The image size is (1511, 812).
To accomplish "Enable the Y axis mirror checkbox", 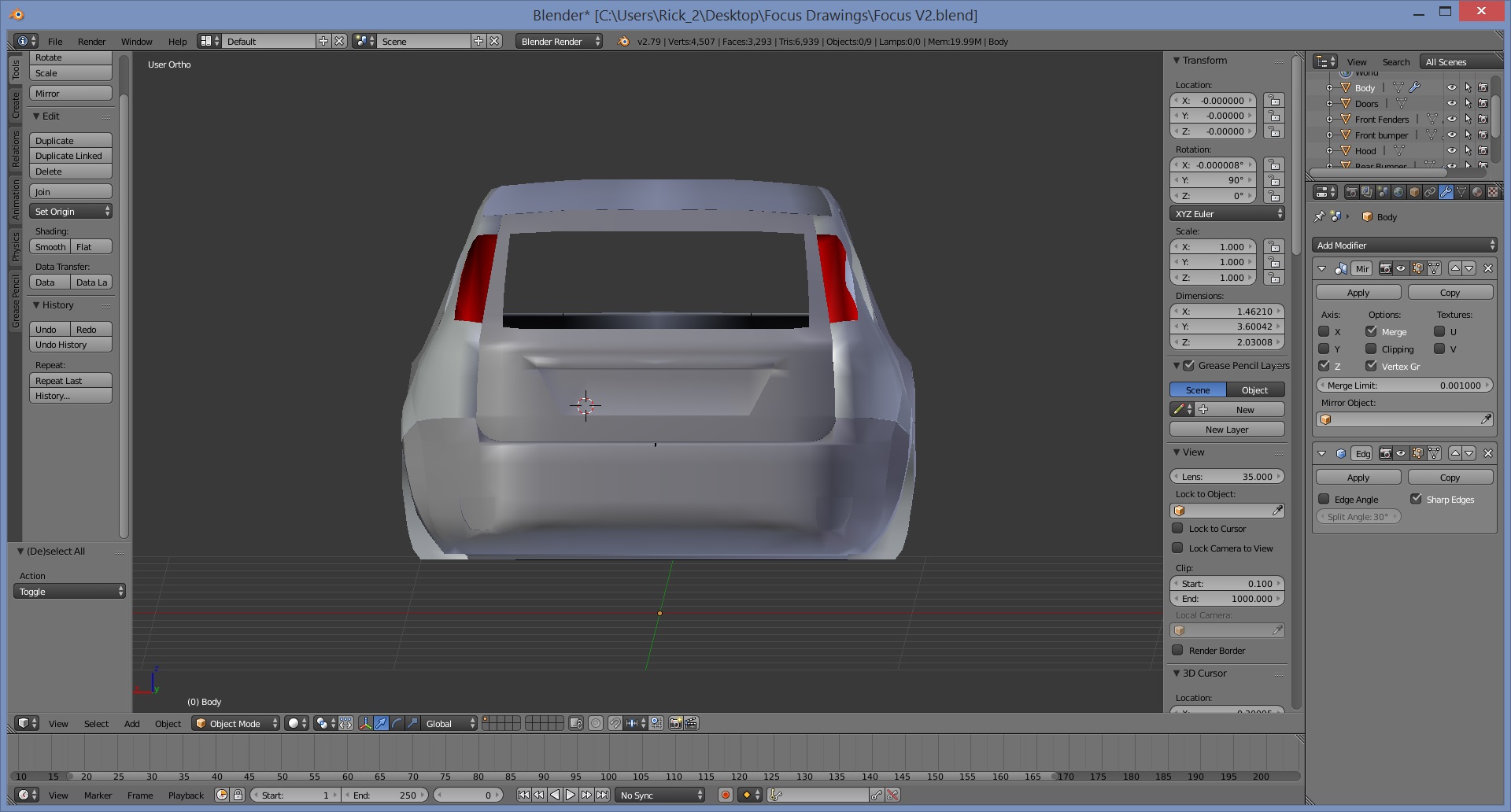I will [1324, 349].
